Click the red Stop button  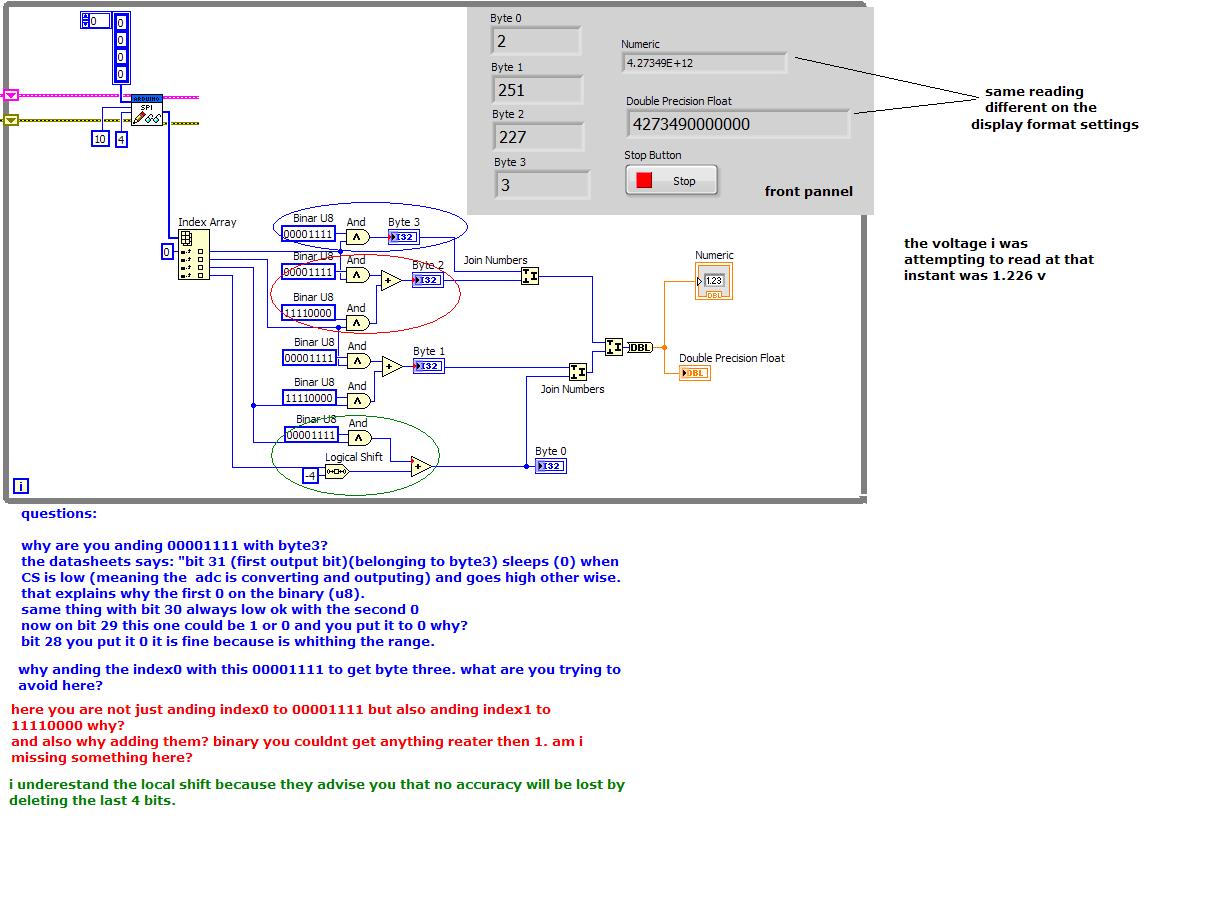pos(672,181)
